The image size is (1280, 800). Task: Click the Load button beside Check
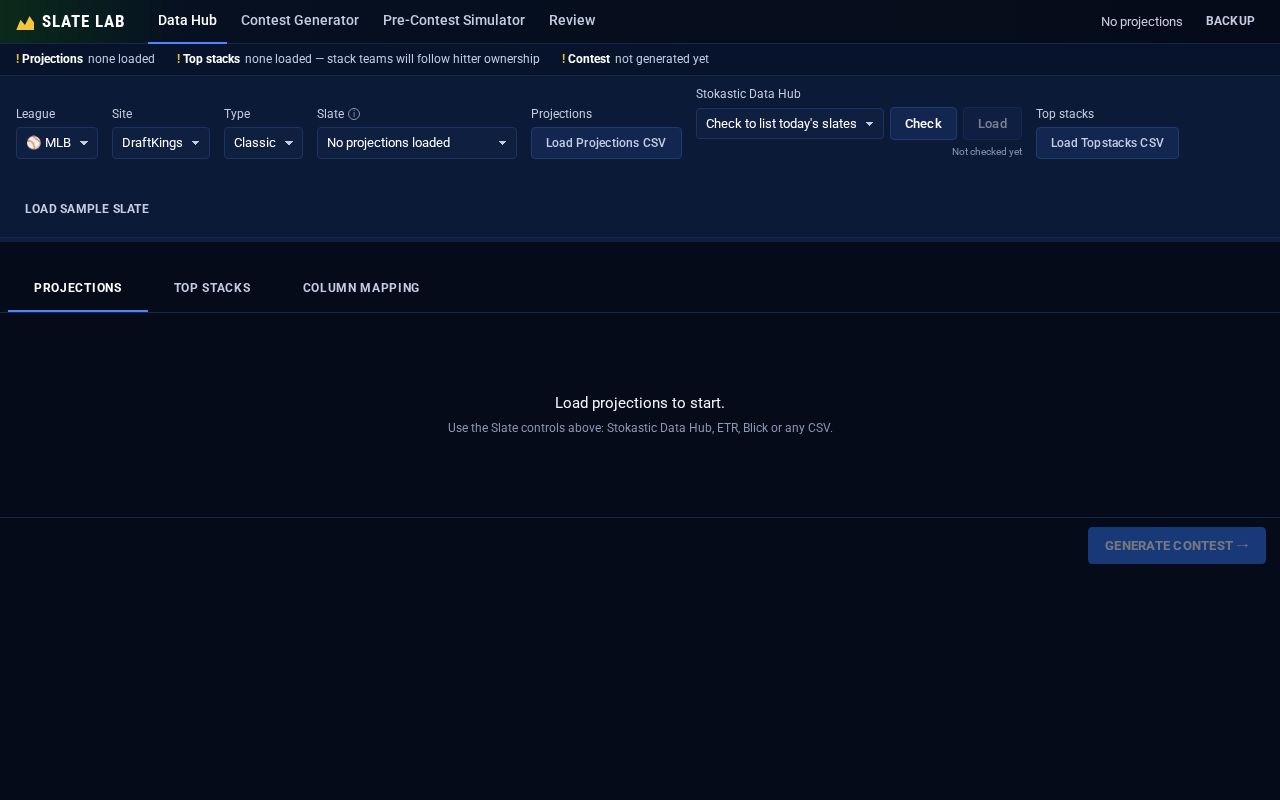[992, 124]
